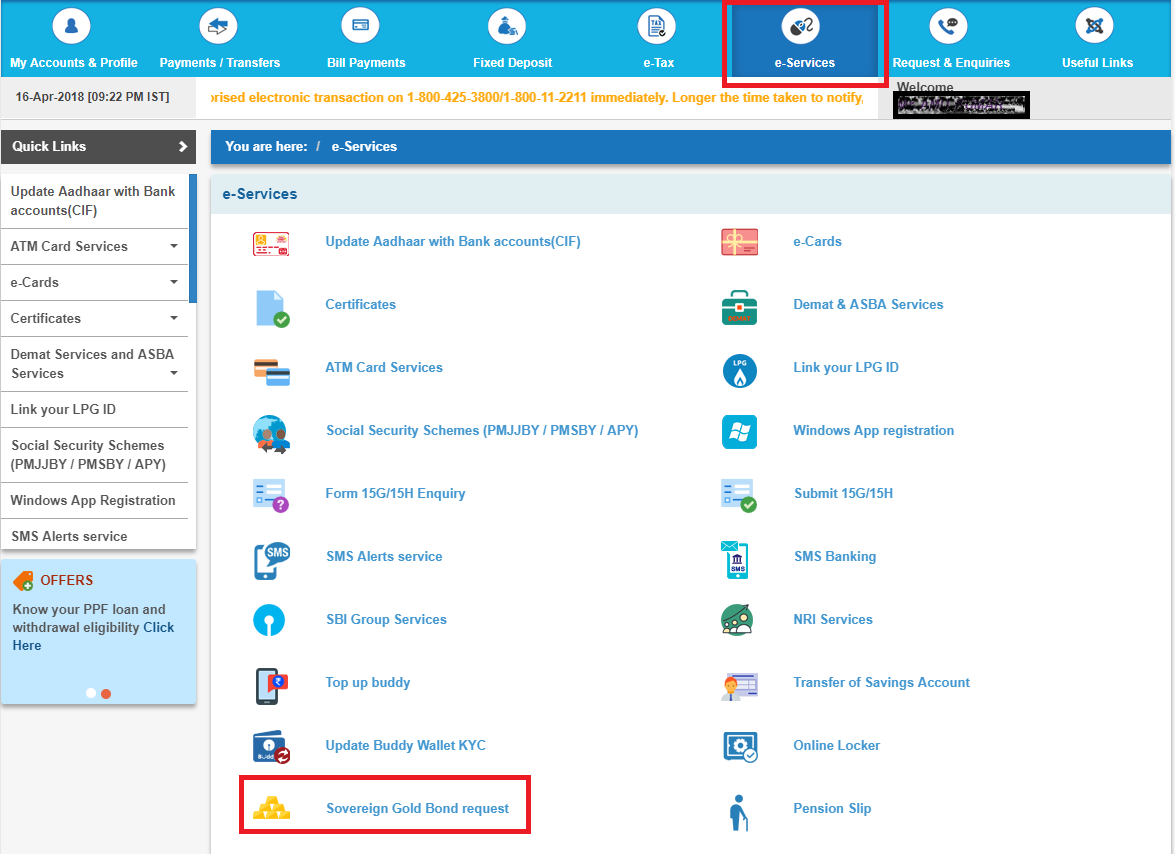Click Update Aadhaar with Bank accounts(CIF) link
Screen dimensions: 1175x854
(x=453, y=241)
